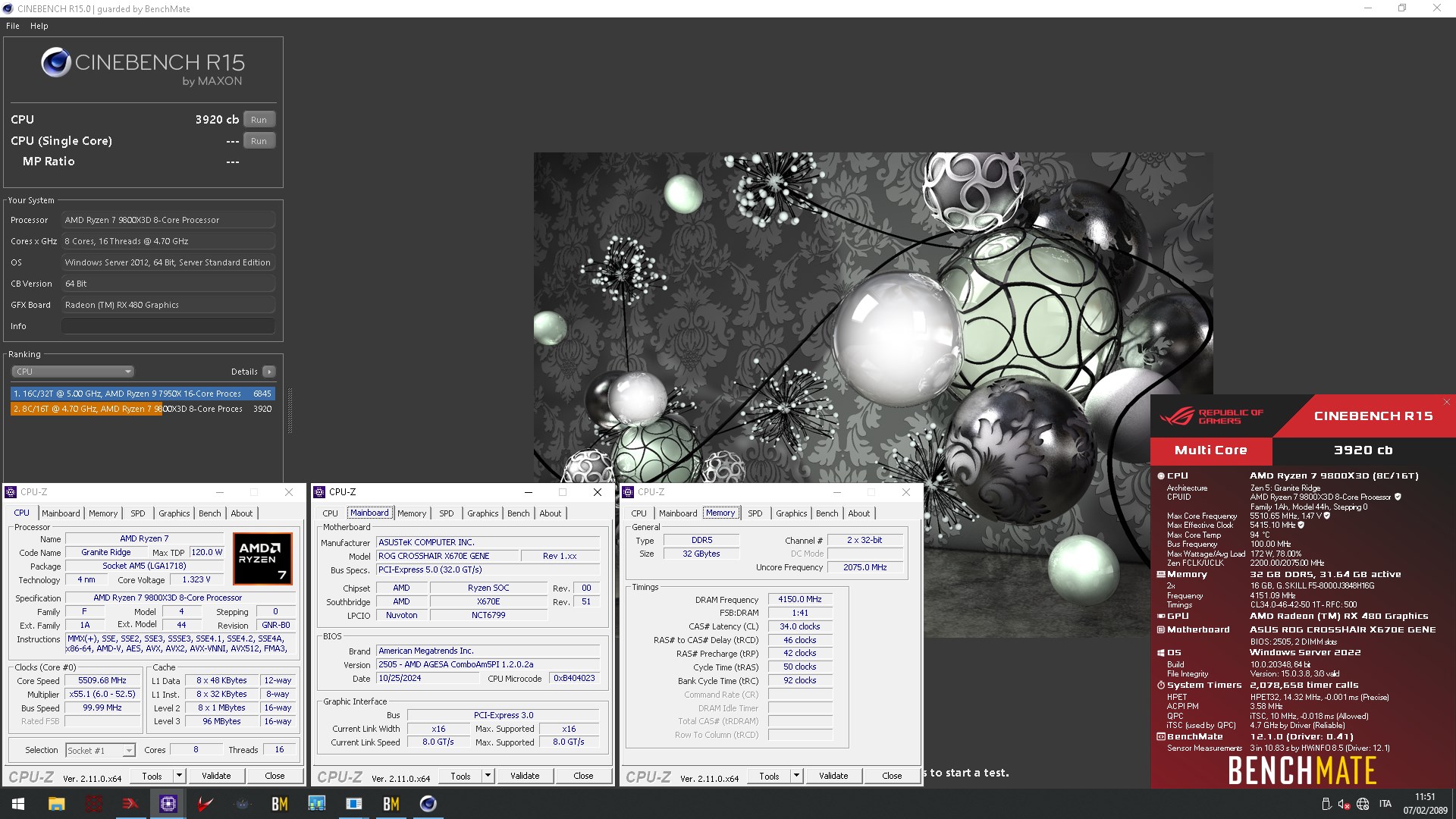Viewport: 1456px width, 819px height.
Task: Open the Socket #1 selection dropdown
Action: (x=100, y=750)
